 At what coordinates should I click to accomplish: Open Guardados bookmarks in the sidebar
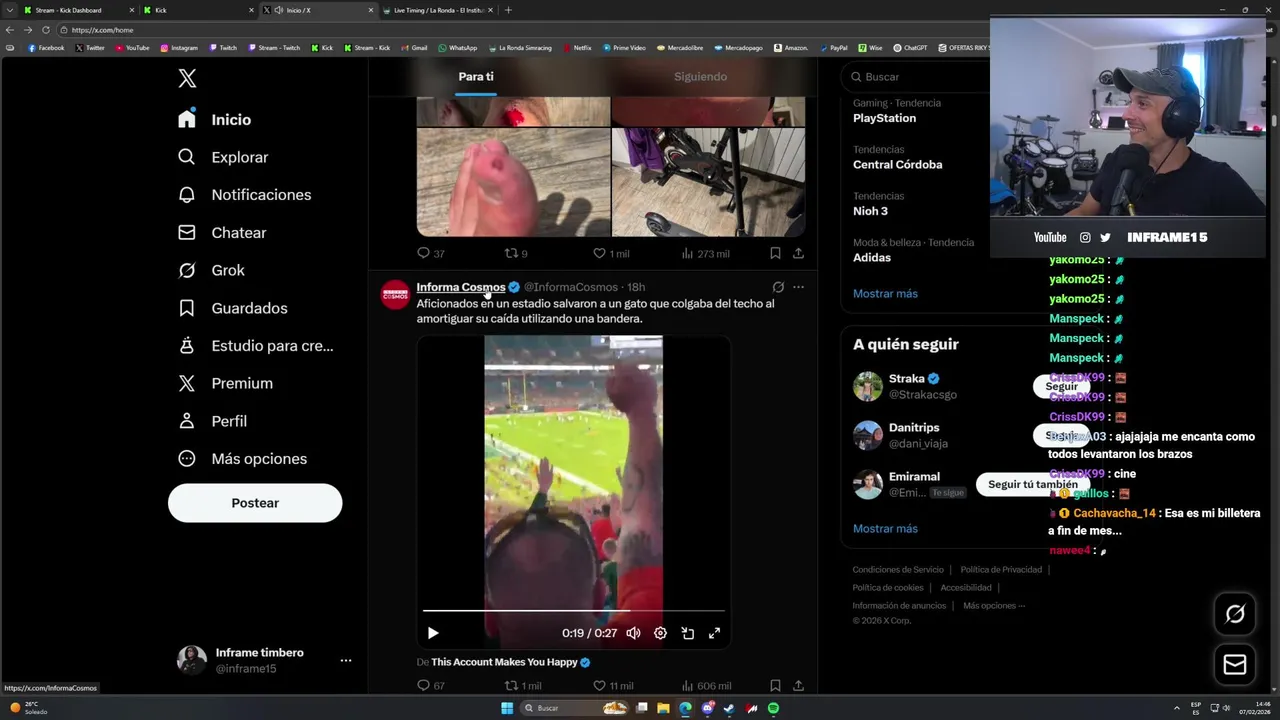click(x=232, y=308)
